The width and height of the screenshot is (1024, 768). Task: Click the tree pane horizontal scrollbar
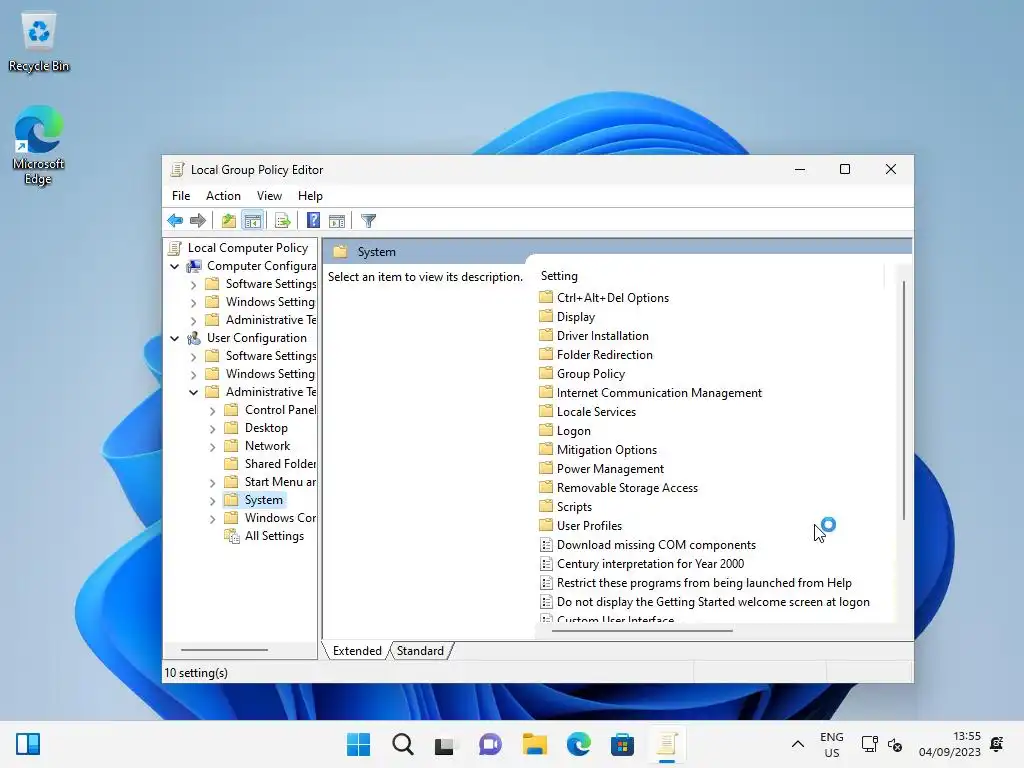tap(224, 650)
